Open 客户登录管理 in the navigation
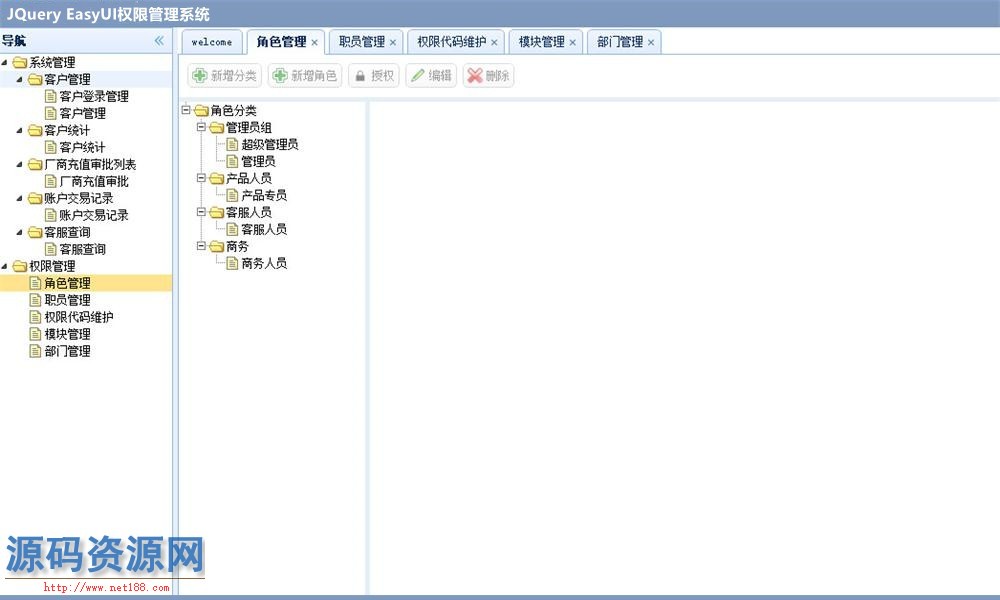 coord(94,97)
